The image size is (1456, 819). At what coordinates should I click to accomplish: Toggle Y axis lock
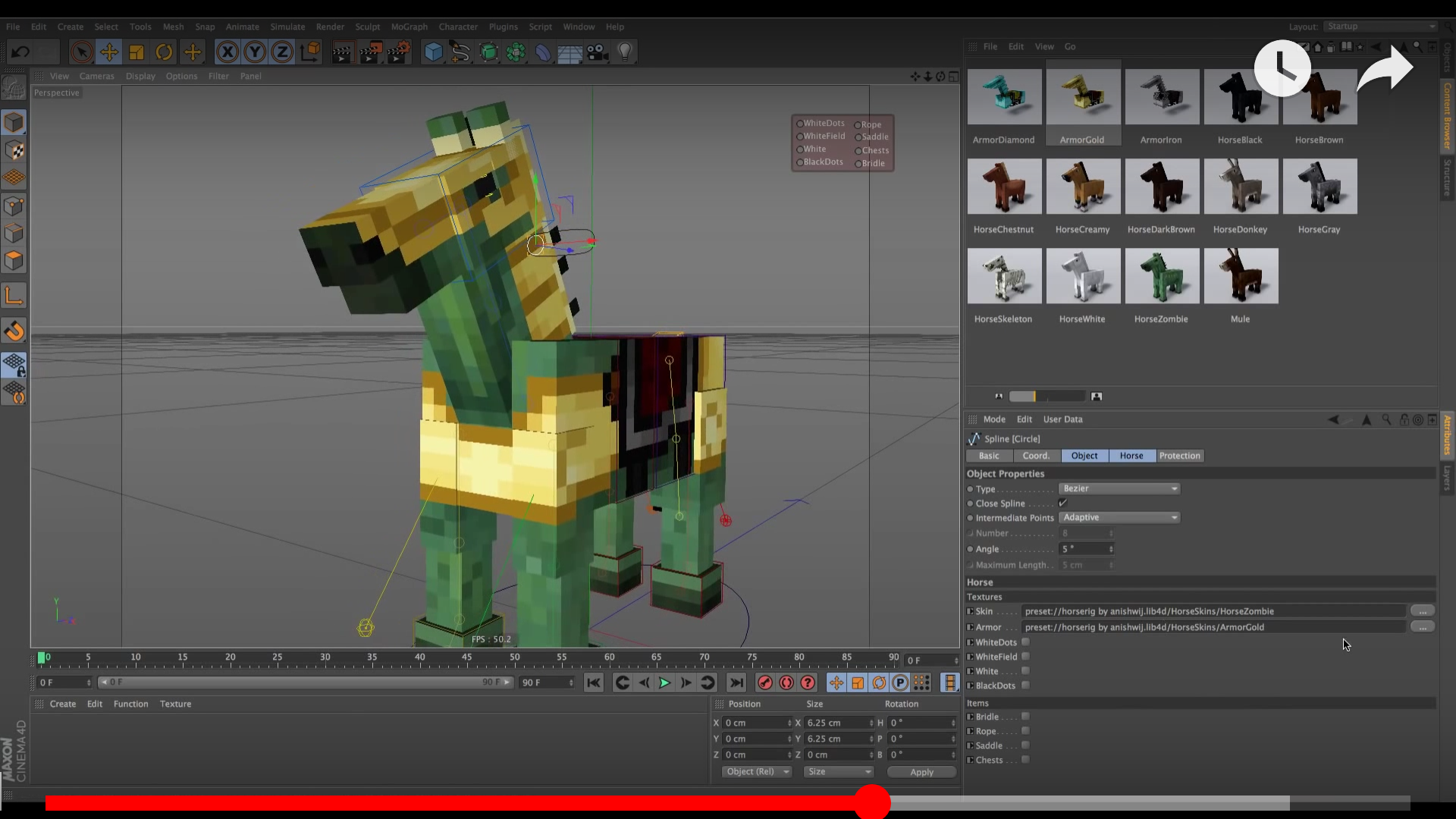click(x=255, y=52)
